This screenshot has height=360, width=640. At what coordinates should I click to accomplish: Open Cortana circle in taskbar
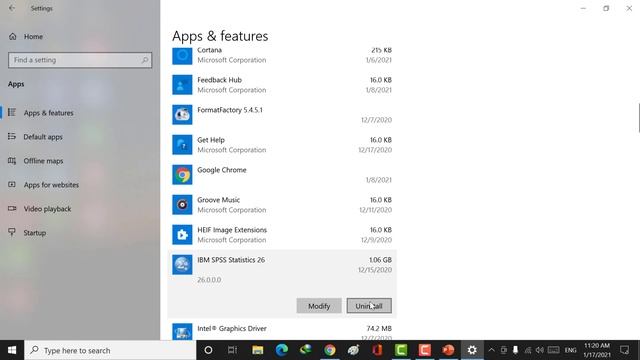(208, 350)
